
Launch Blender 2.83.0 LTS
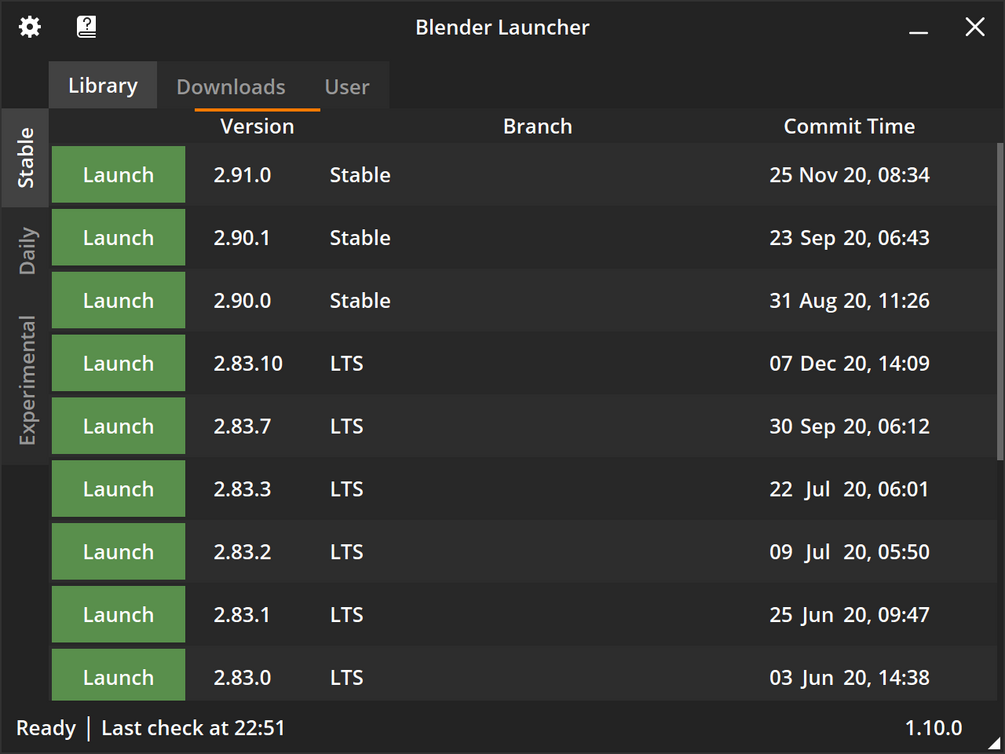tap(119, 674)
